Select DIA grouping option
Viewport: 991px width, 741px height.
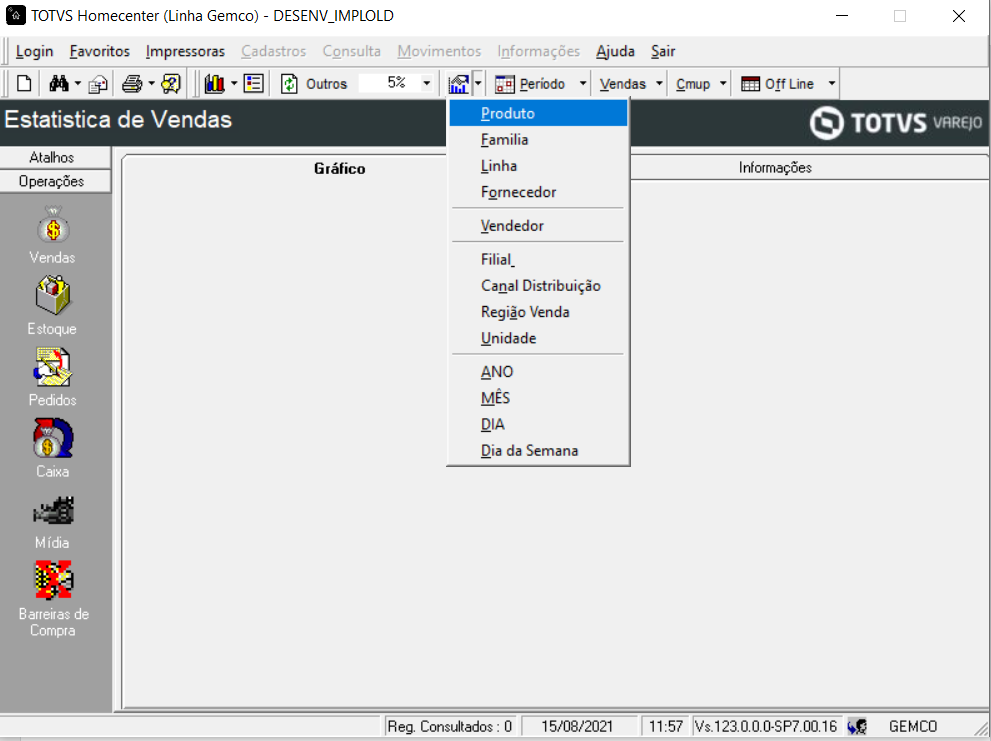point(538,424)
